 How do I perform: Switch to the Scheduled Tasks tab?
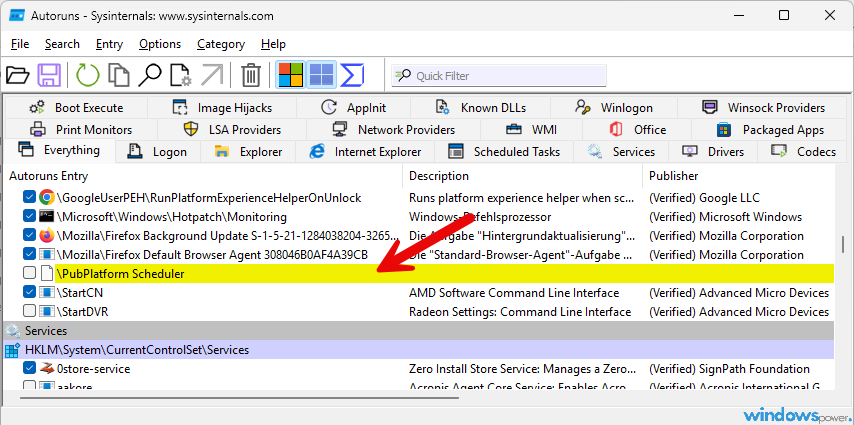pos(504,151)
